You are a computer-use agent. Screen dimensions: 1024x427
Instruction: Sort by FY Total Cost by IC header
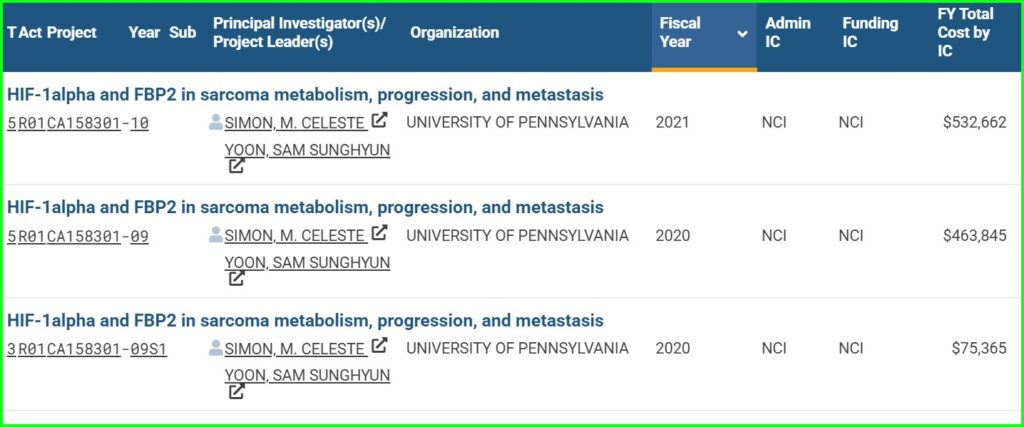click(x=965, y=33)
